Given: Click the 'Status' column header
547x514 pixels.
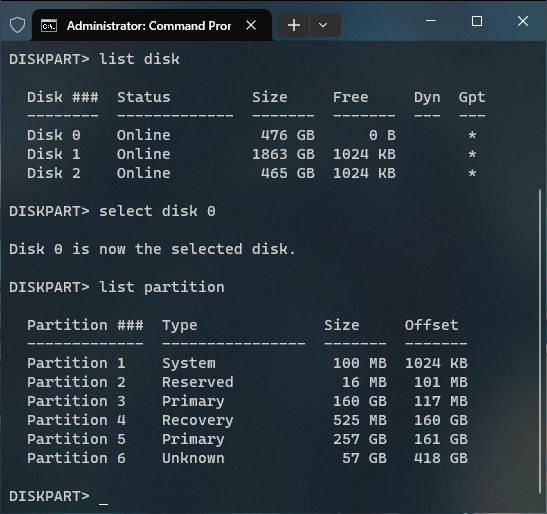Looking at the screenshot, I should [x=144, y=97].
